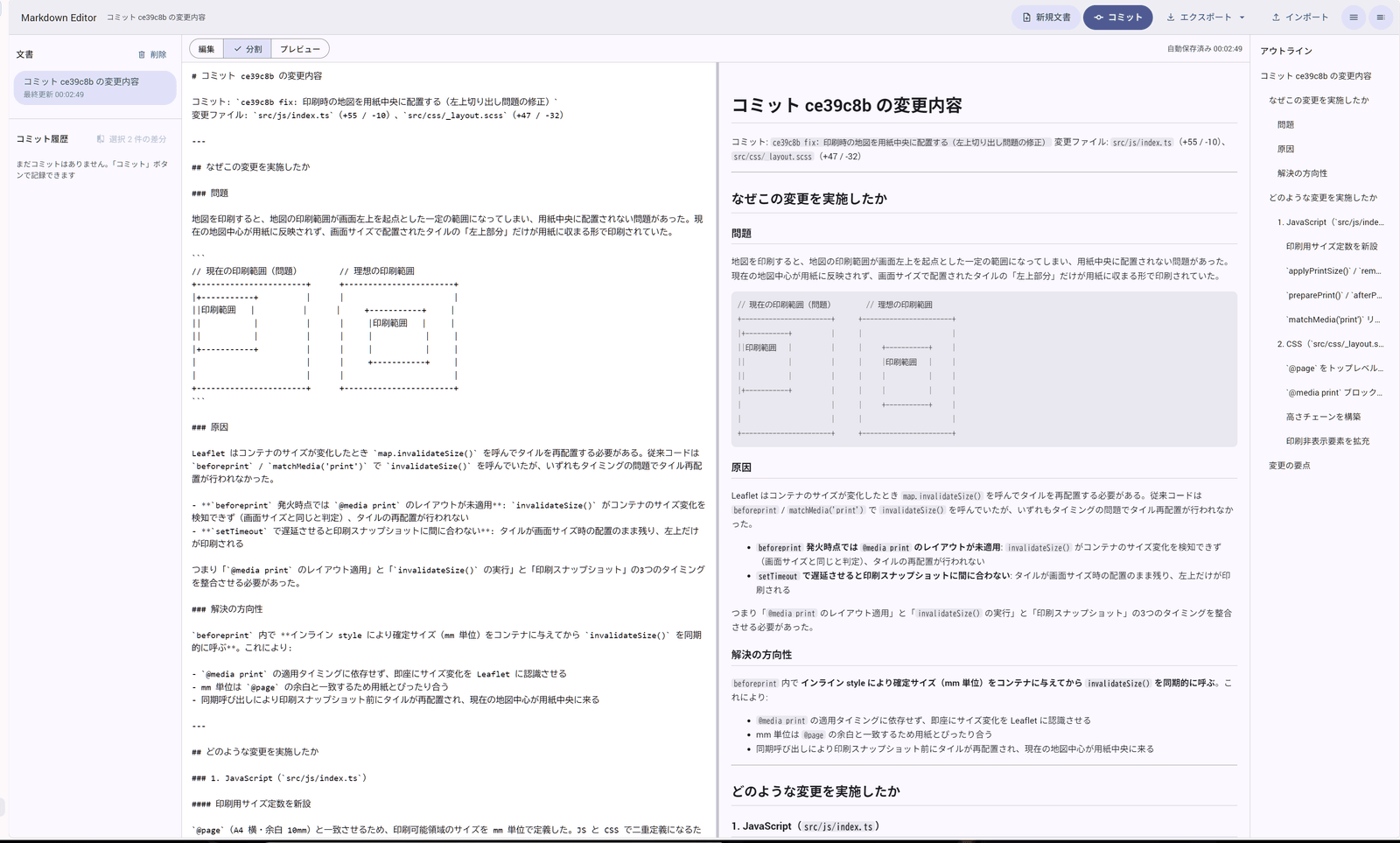Jump to 変更の要点 in outline
This screenshot has height=843, width=1400.
[x=1290, y=466]
